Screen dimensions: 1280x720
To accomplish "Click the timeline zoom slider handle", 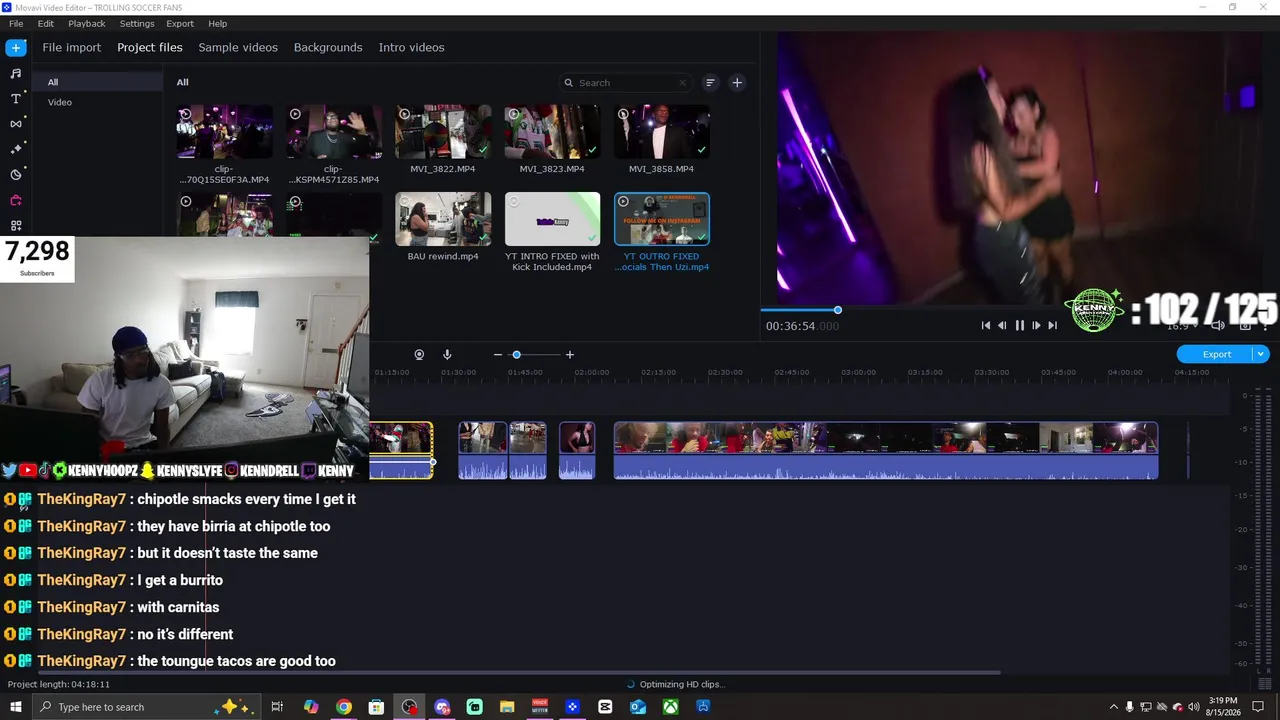I will click(x=517, y=355).
